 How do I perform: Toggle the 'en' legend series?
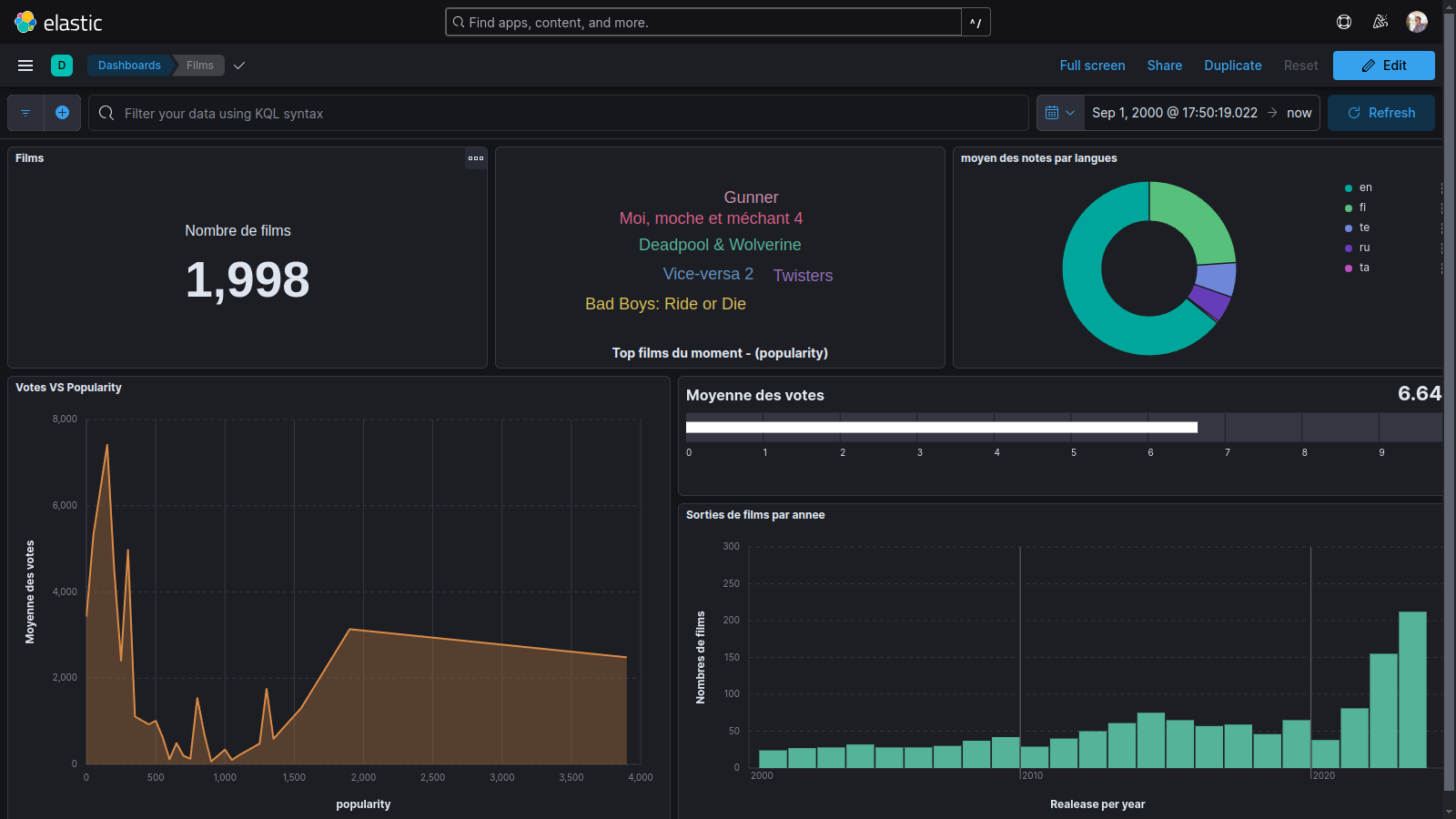coord(1365,187)
